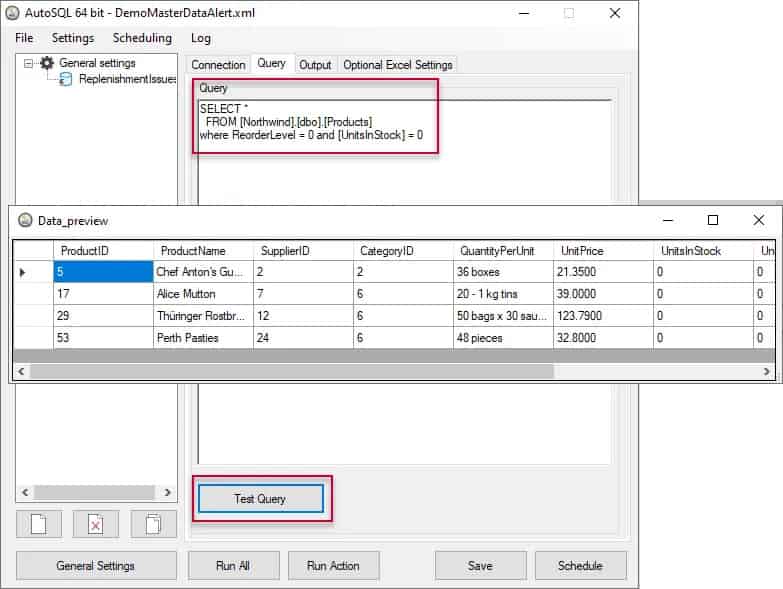Viewport: 783px width, 589px height.
Task: Click the Run All button
Action: click(x=233, y=566)
